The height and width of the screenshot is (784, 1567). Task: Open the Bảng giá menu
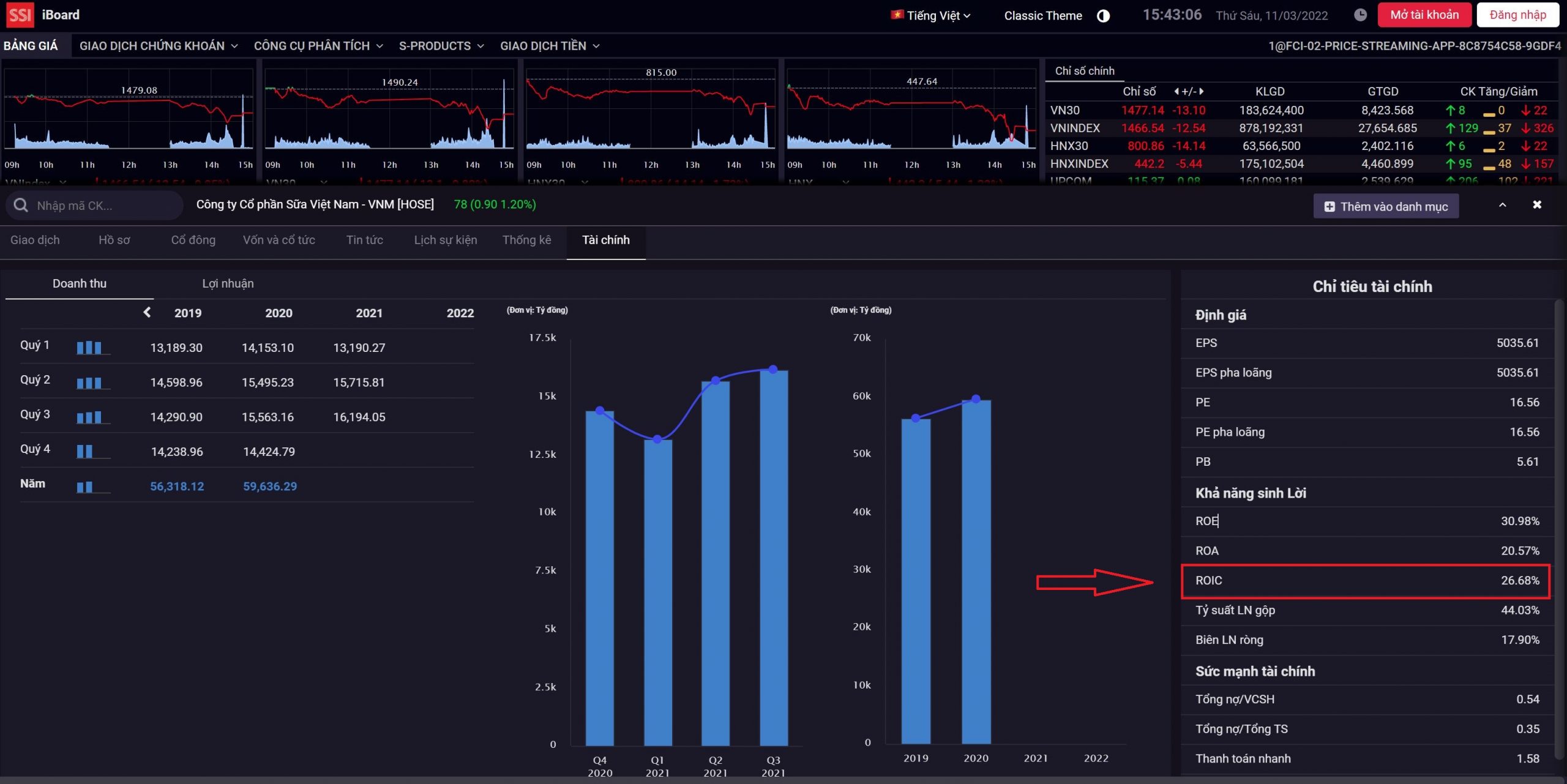pos(31,46)
